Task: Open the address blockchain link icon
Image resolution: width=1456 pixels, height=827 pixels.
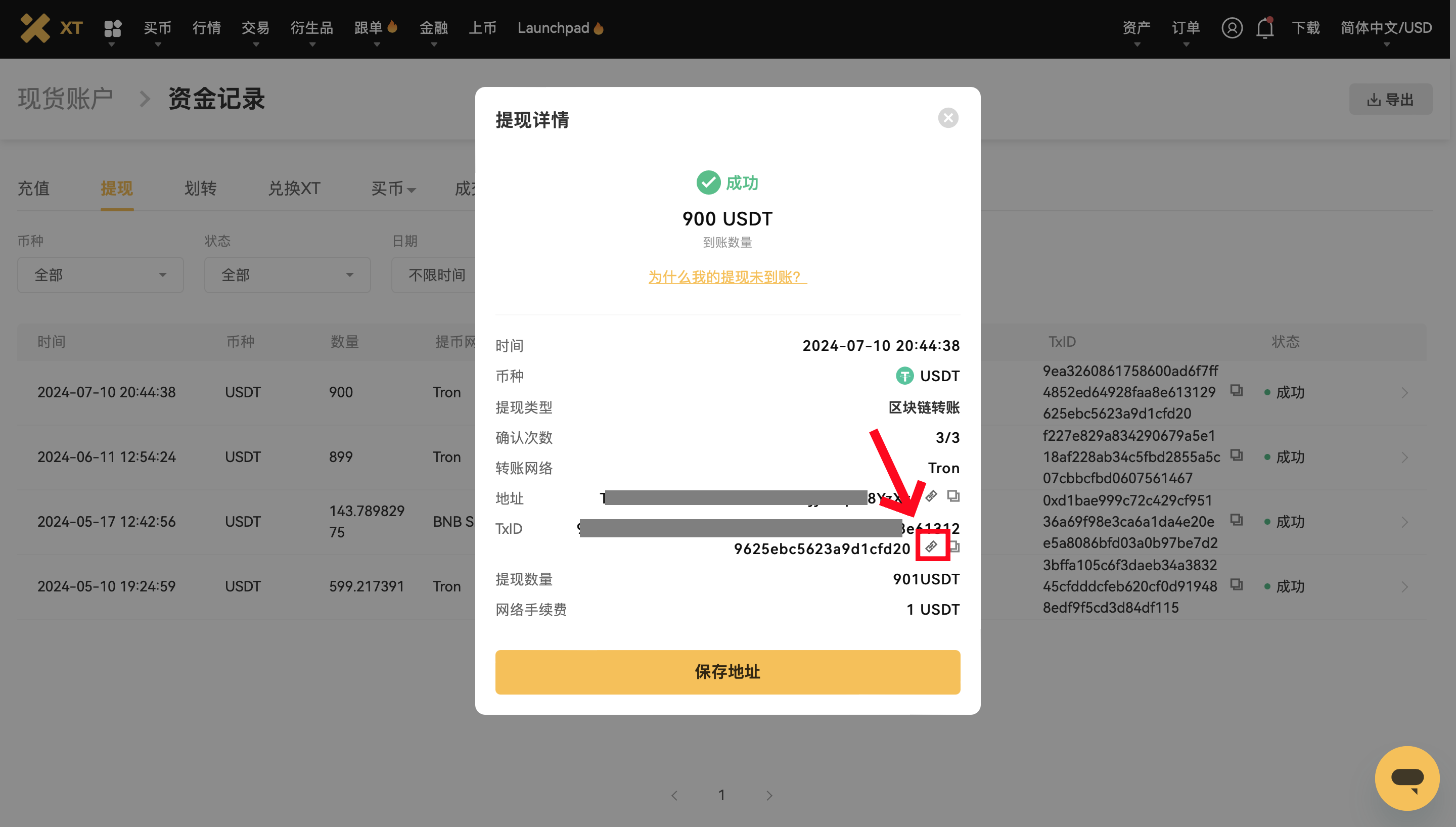Action: (931, 496)
